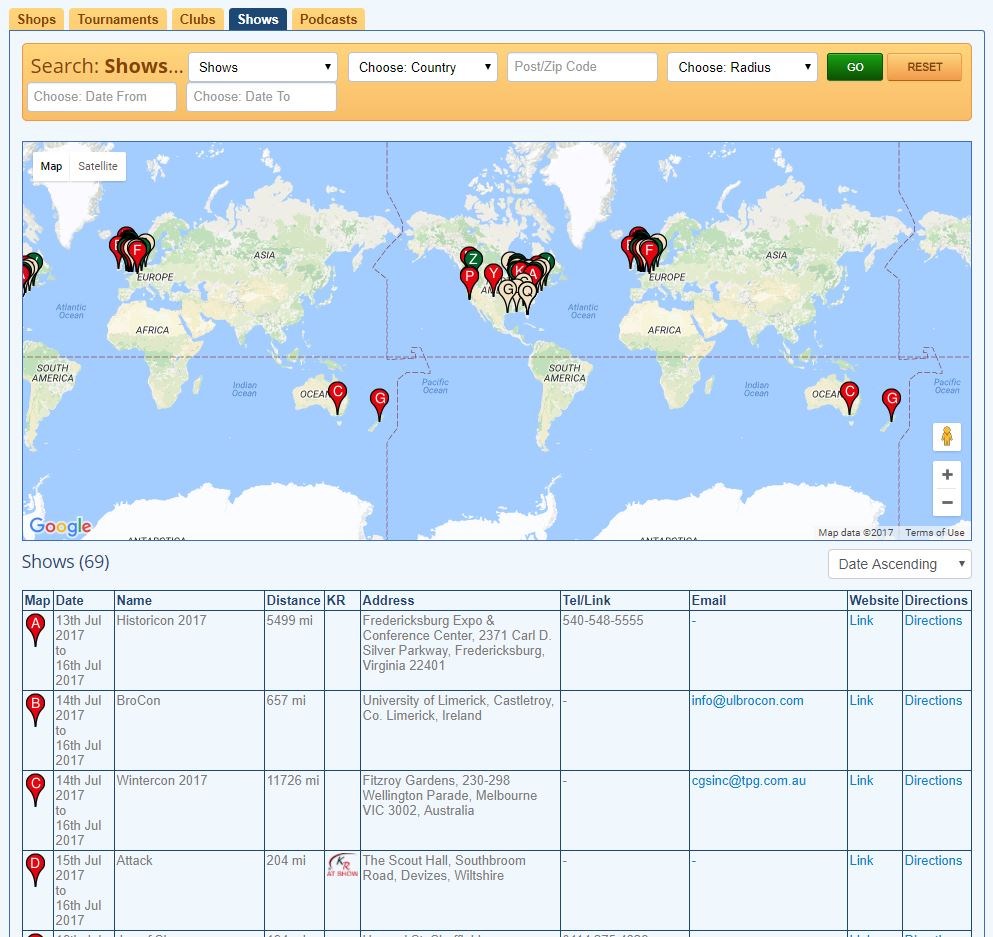
Task: Open the Date Ascending sort dropdown
Action: coord(899,564)
